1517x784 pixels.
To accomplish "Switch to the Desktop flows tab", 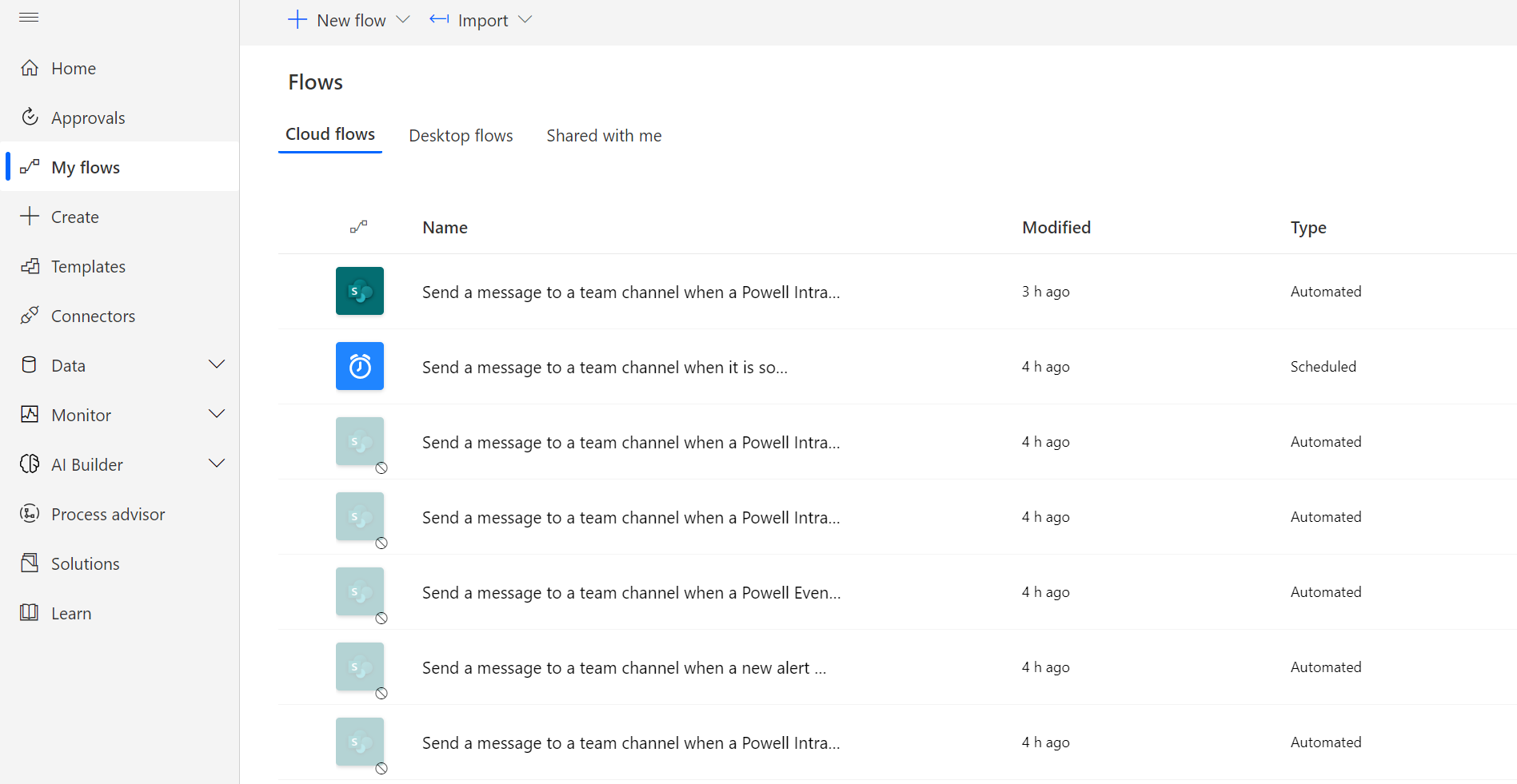I will (461, 136).
